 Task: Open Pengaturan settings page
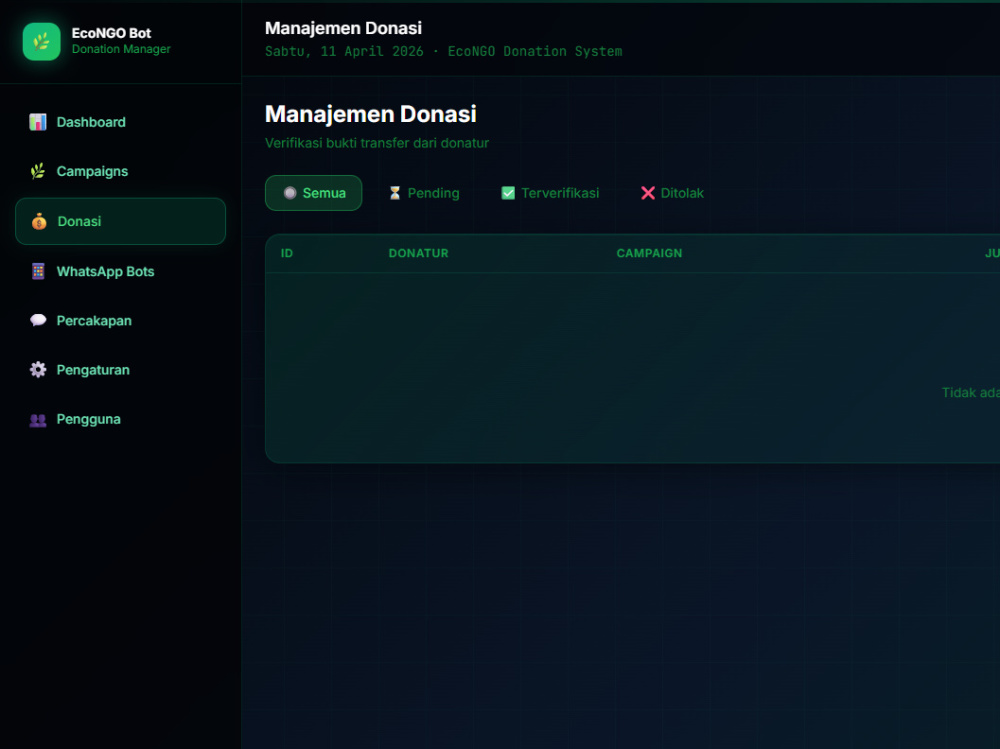click(121, 369)
